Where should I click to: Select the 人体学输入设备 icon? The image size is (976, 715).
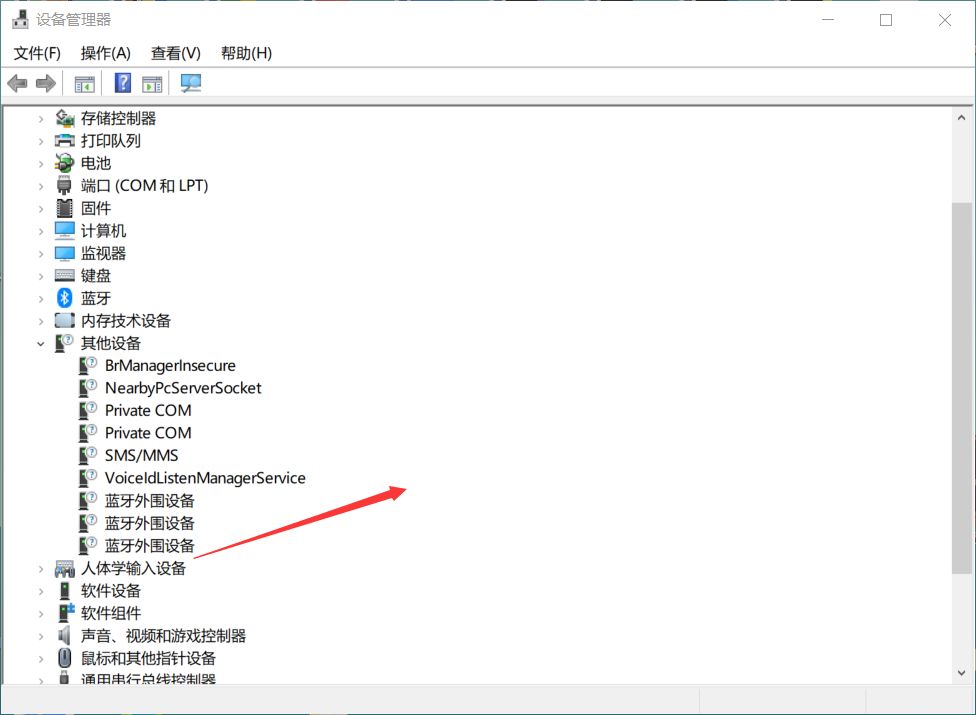coord(65,568)
